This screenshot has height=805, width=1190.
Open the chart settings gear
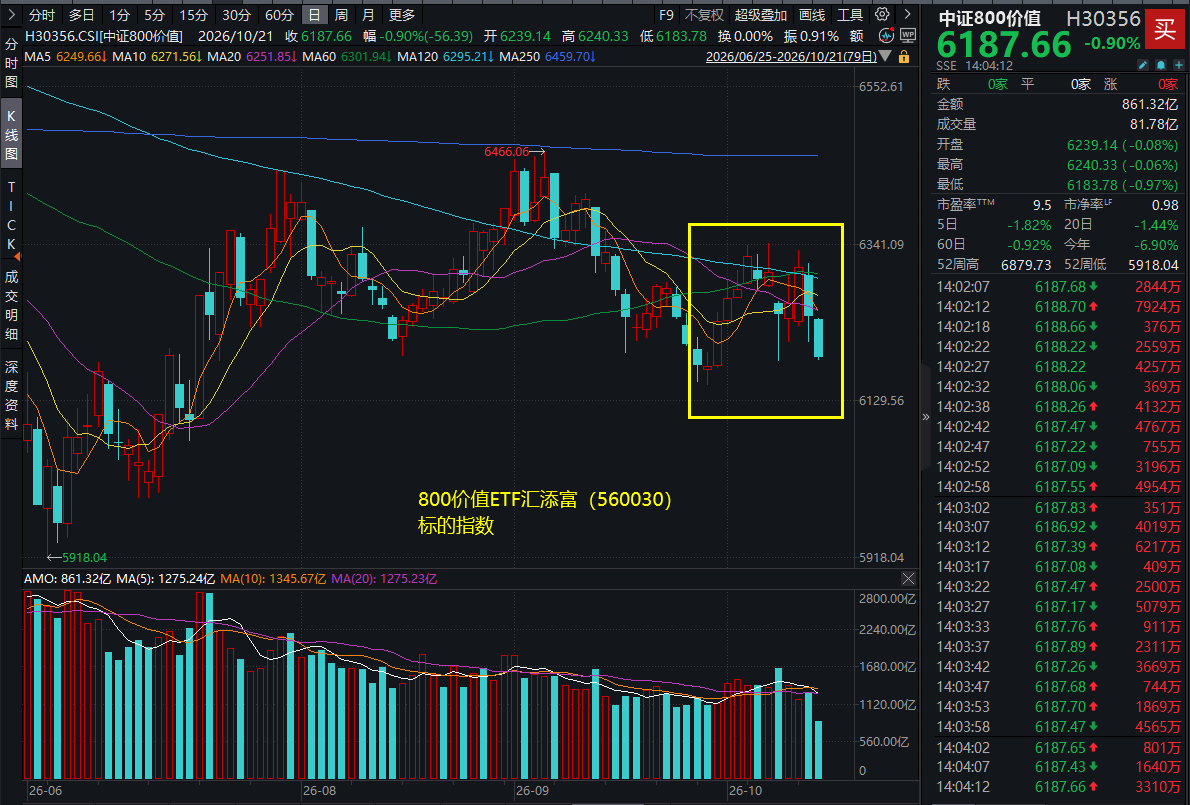[882, 14]
